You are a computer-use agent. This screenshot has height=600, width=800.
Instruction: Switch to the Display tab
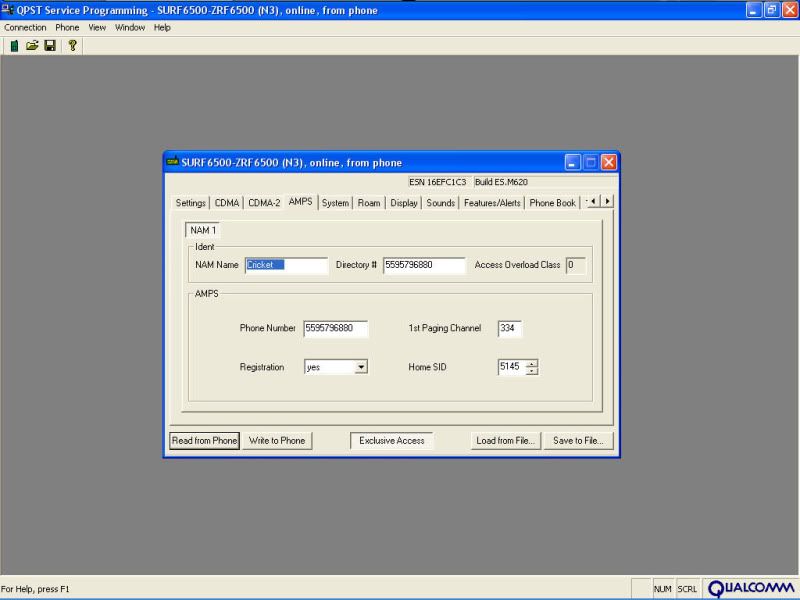(x=404, y=203)
